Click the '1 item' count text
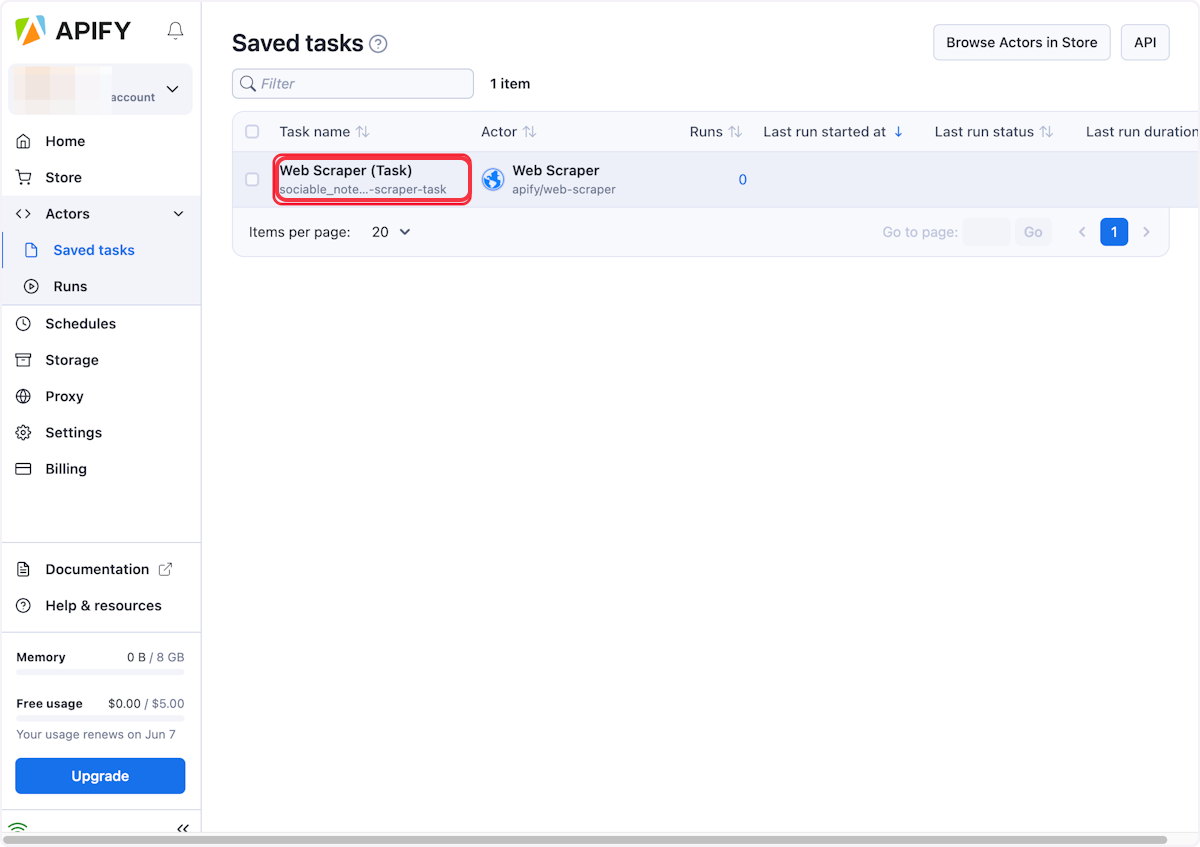This screenshot has height=847, width=1200. coord(510,84)
